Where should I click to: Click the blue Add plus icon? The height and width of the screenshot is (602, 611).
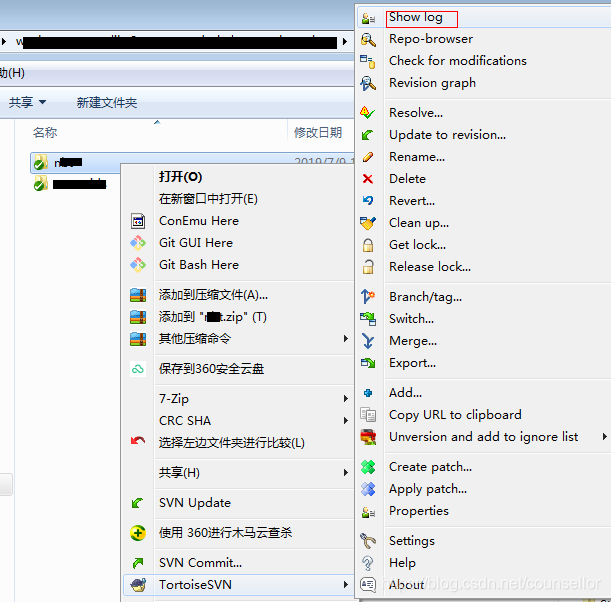click(x=368, y=393)
